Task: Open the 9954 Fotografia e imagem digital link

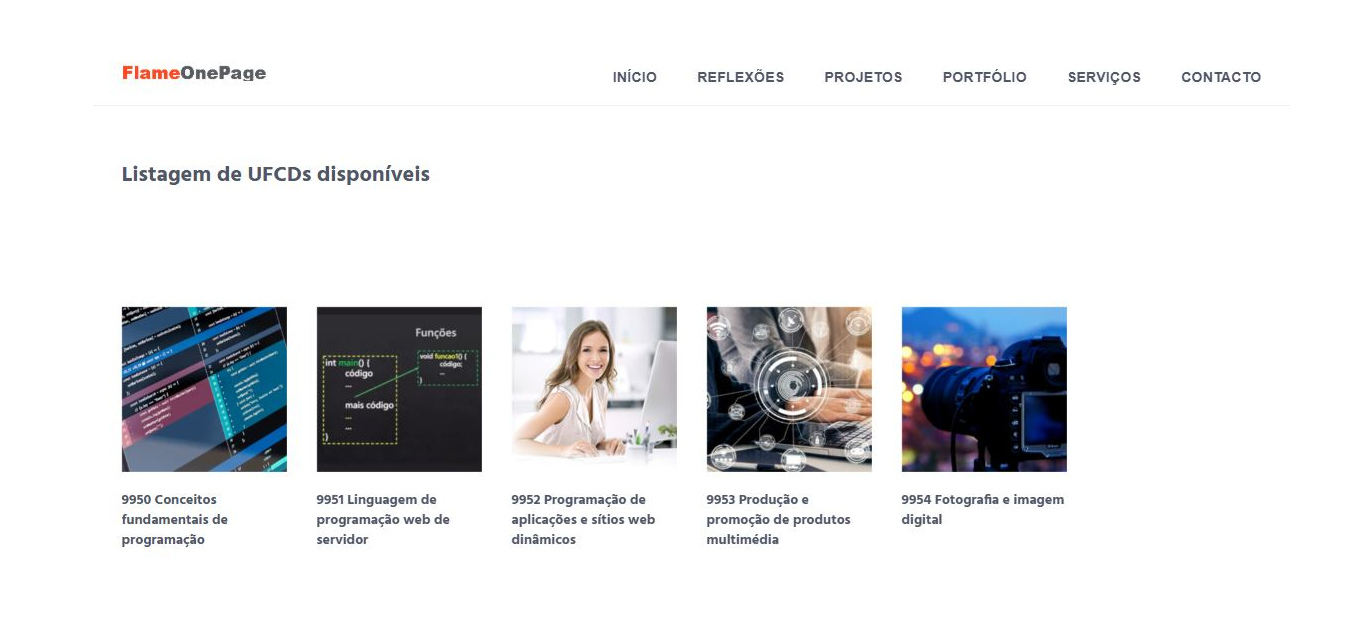Action: click(983, 510)
